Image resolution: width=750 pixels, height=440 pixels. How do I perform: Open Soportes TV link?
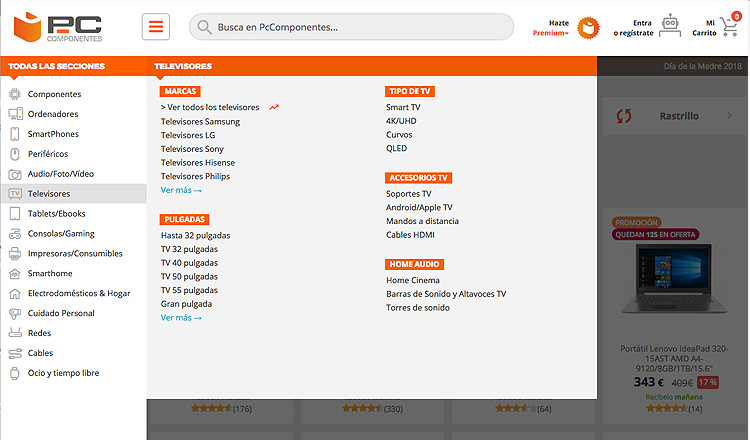[408, 194]
